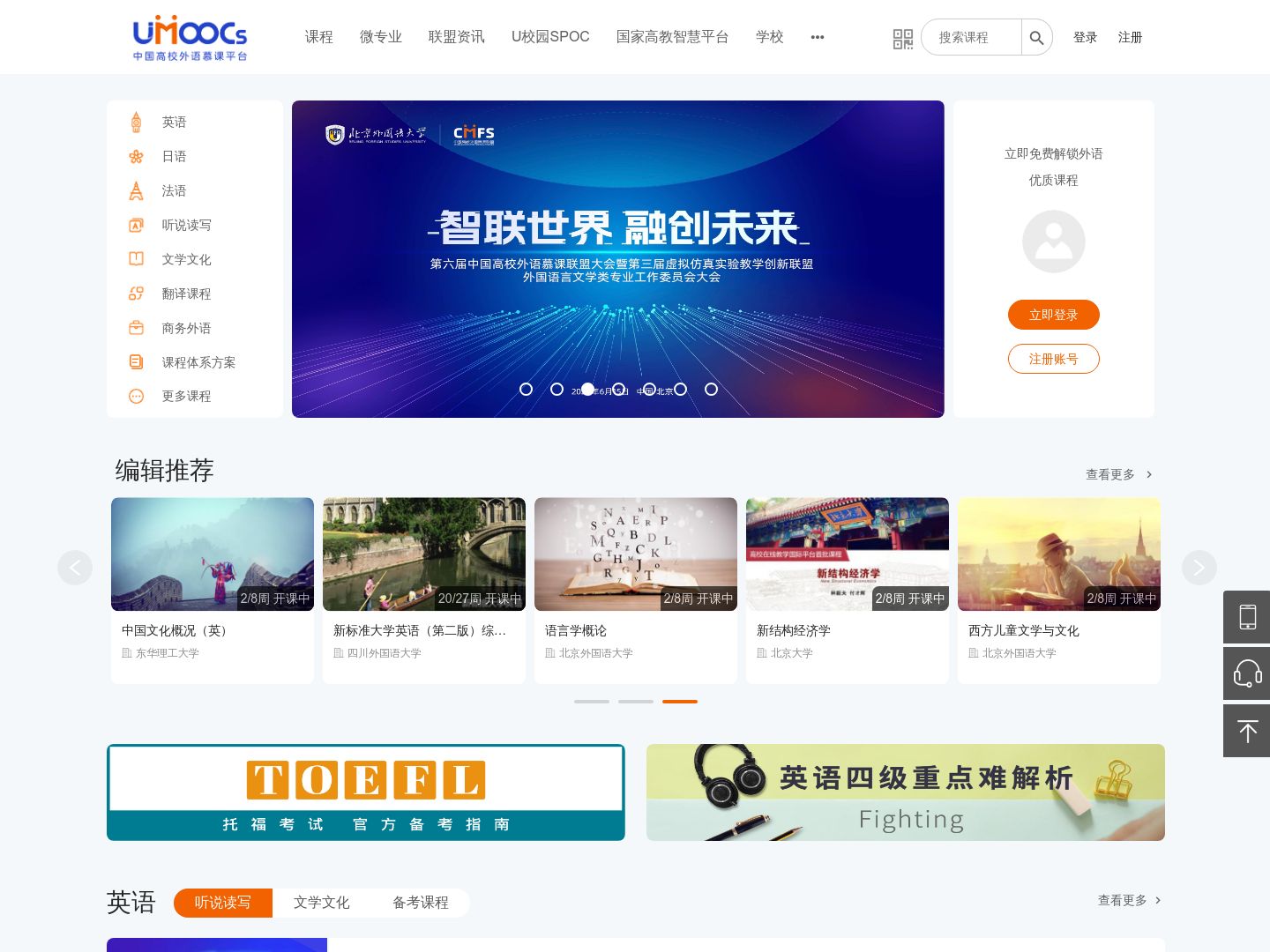
Task: Click the 登录 link in header
Action: pos(1085,37)
